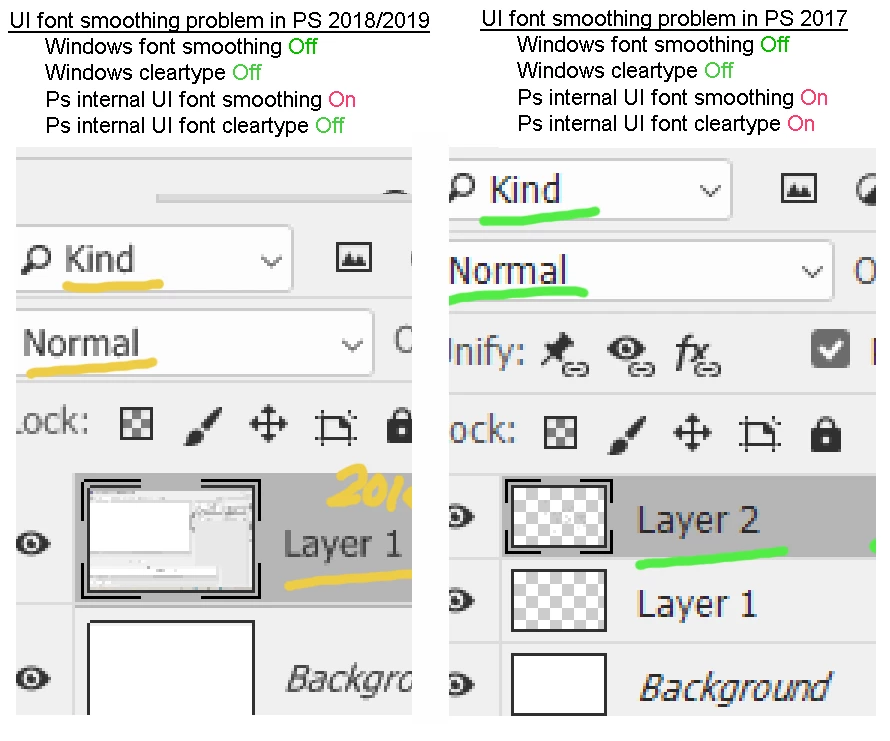Click unify layer style fx icon in PS 2017 panel
Viewport: 890px width, 741px height.
(x=698, y=355)
